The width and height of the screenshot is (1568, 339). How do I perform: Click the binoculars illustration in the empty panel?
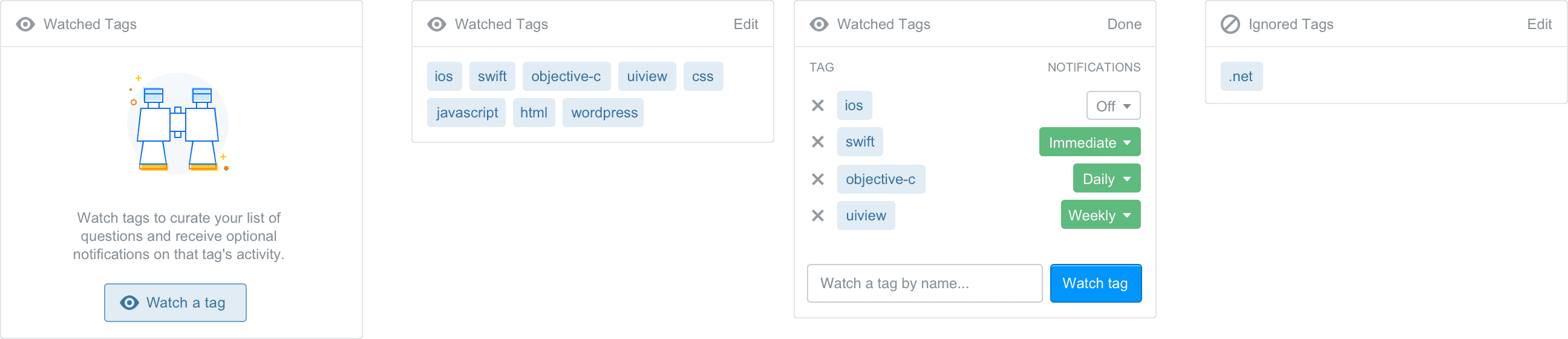click(178, 123)
